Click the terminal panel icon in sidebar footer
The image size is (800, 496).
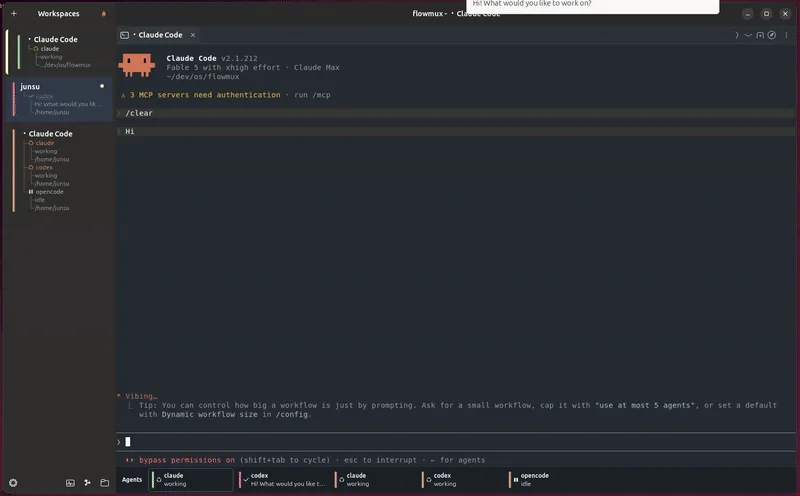70,483
